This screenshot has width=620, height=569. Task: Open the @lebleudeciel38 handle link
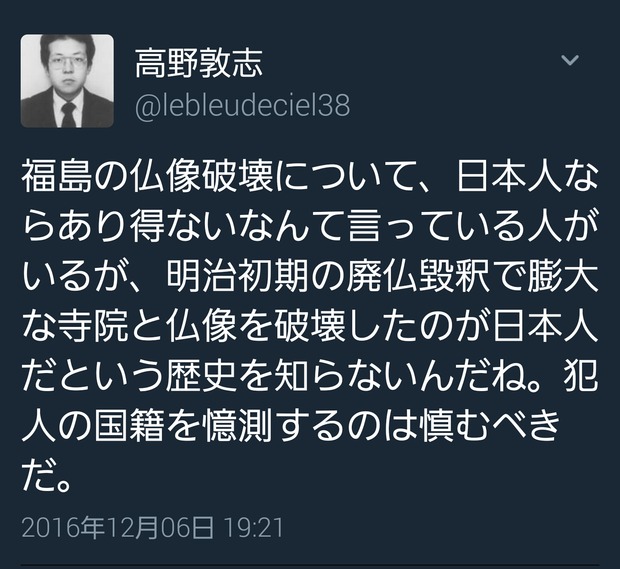coord(242,105)
